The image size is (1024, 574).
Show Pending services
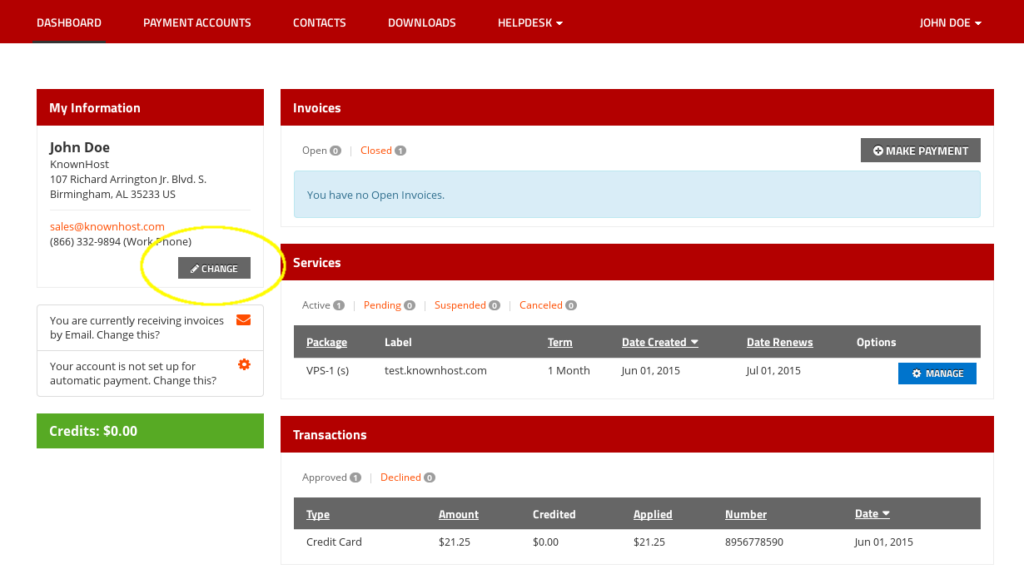[389, 305]
